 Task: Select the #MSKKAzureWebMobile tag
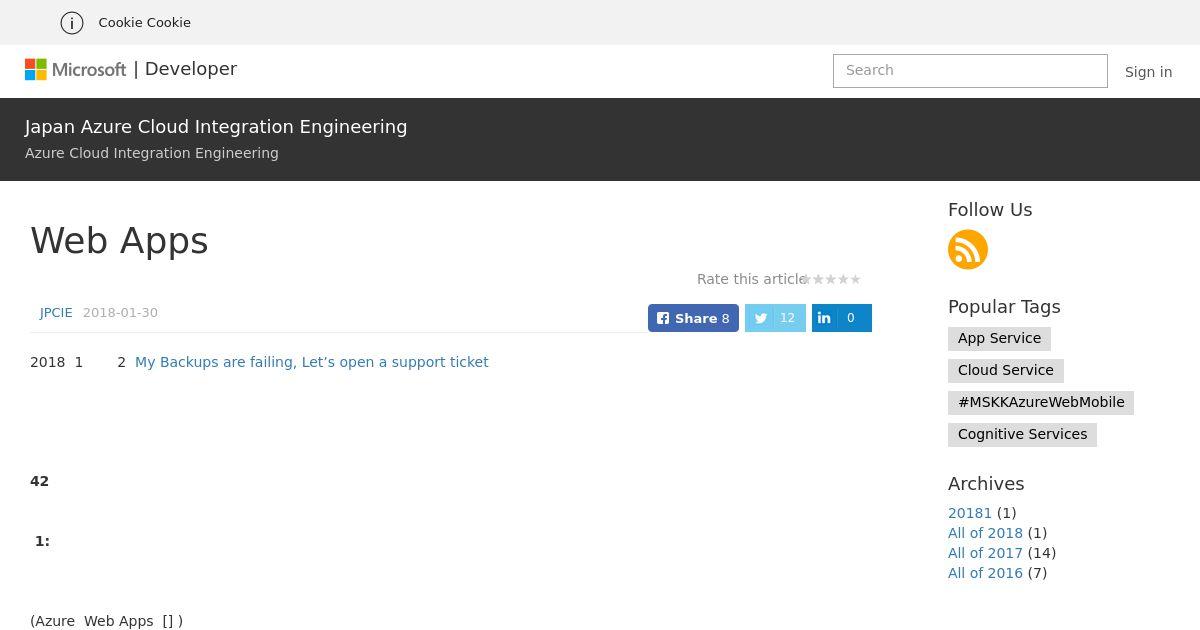tap(1041, 403)
